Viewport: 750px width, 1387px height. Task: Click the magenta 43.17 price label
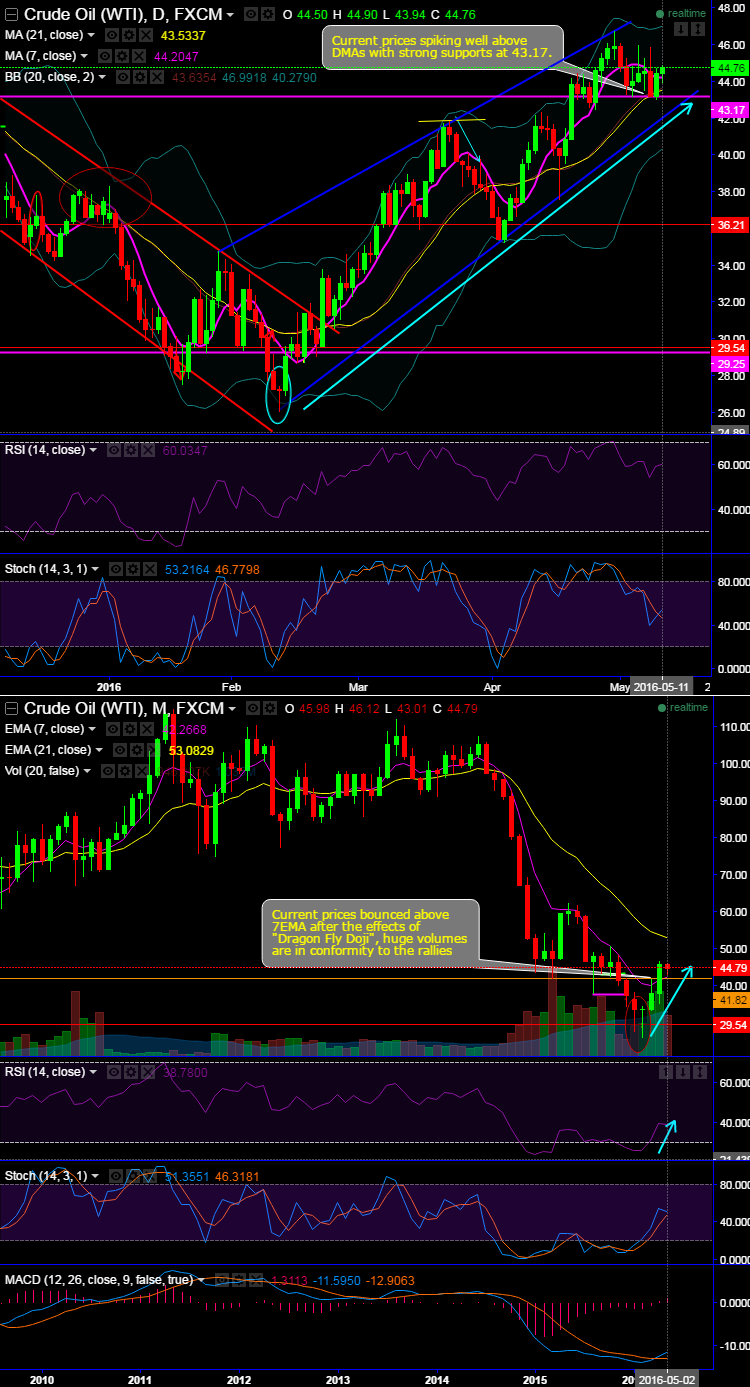tap(730, 110)
